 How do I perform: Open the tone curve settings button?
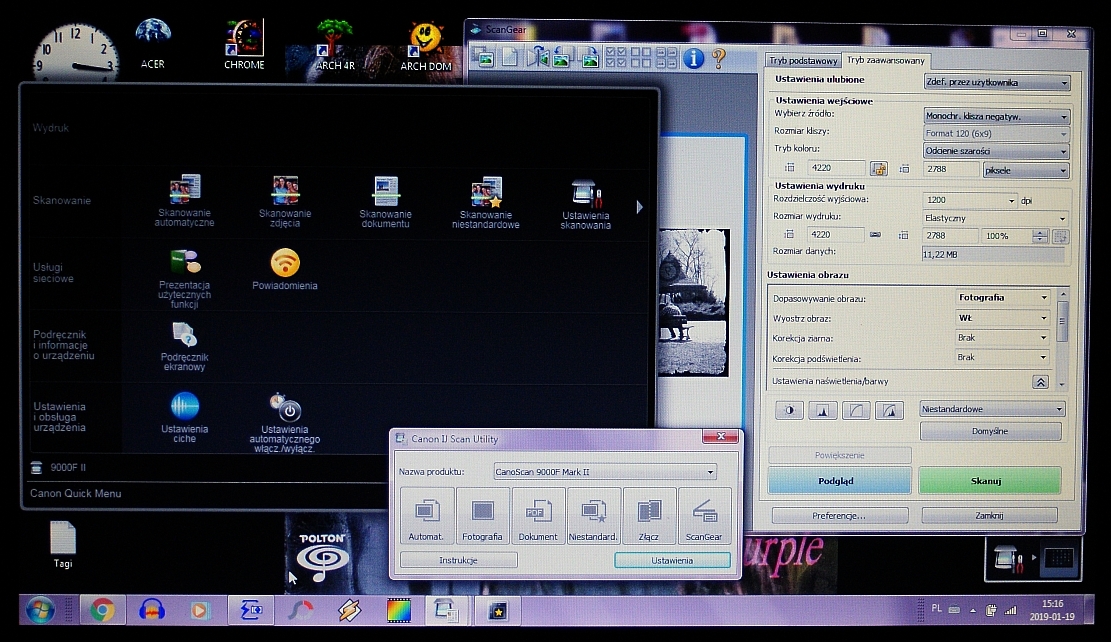(856, 410)
